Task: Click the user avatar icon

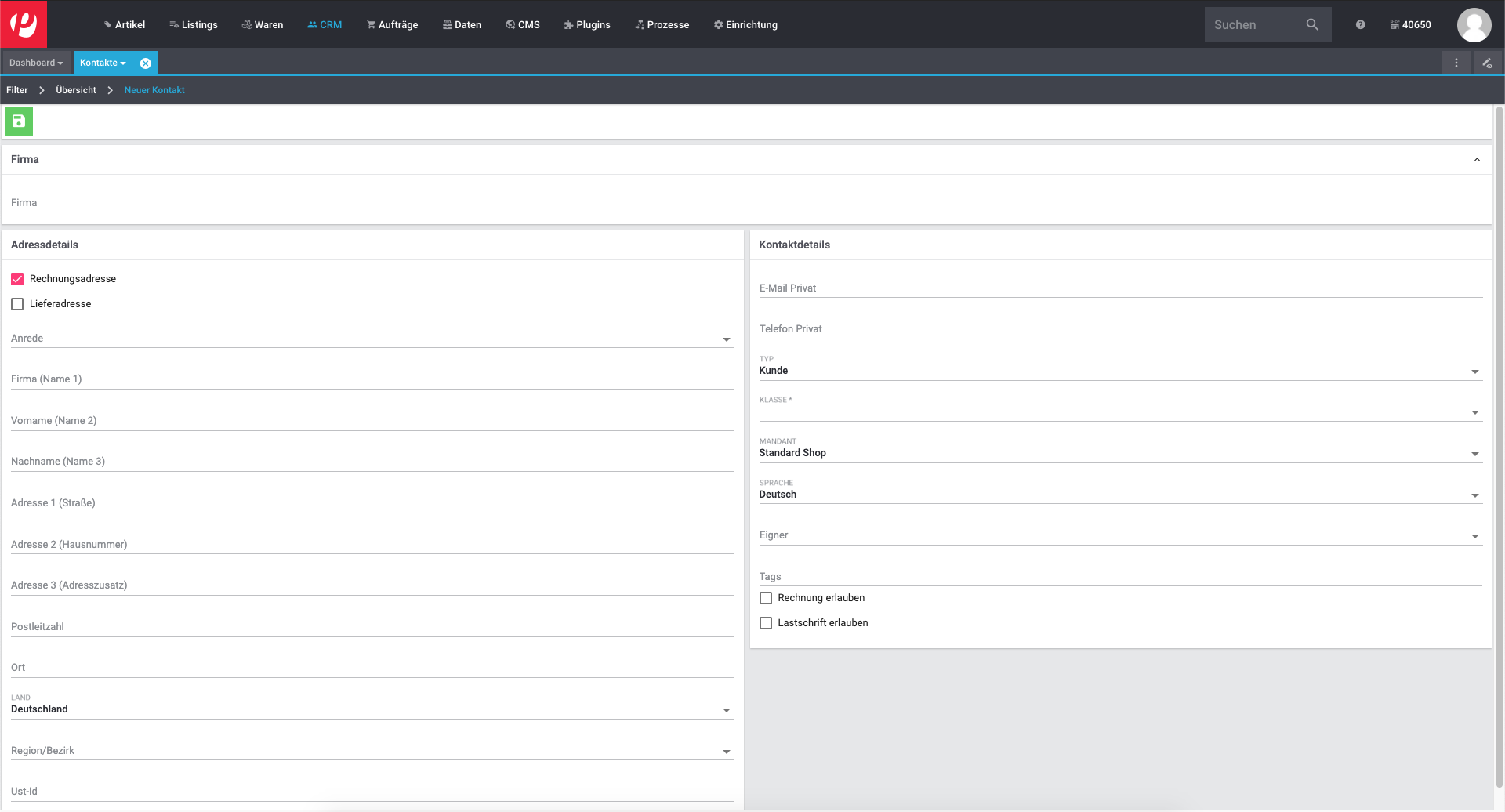Action: pos(1474,25)
